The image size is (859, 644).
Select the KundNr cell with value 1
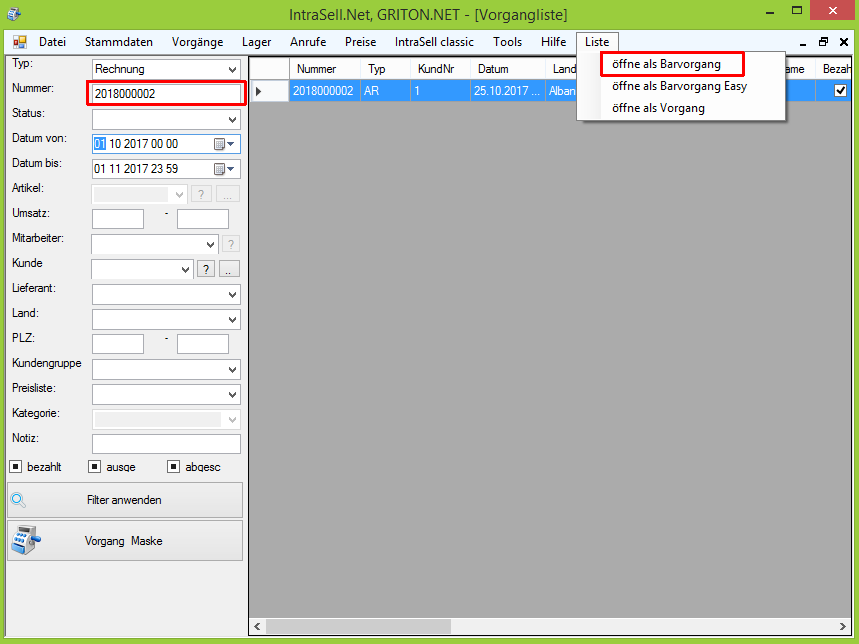[440, 91]
